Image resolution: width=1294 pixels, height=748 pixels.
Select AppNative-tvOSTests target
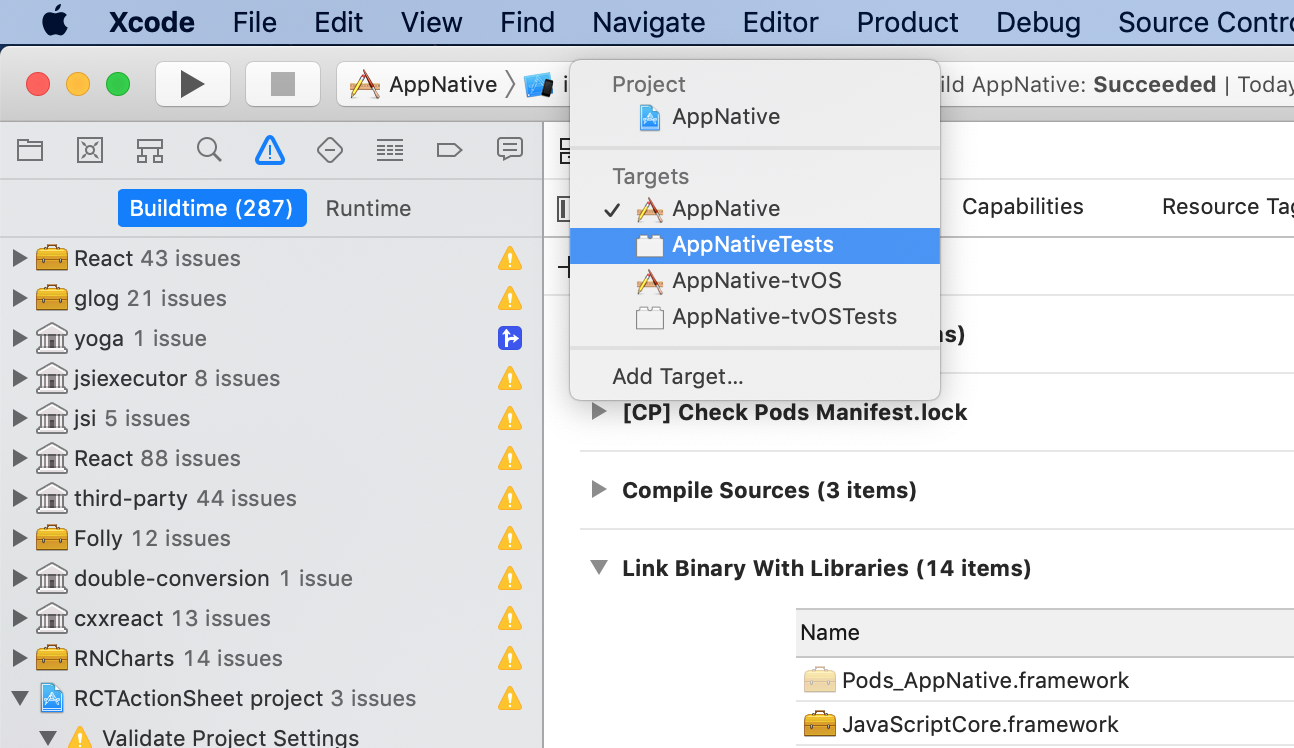pos(755,317)
